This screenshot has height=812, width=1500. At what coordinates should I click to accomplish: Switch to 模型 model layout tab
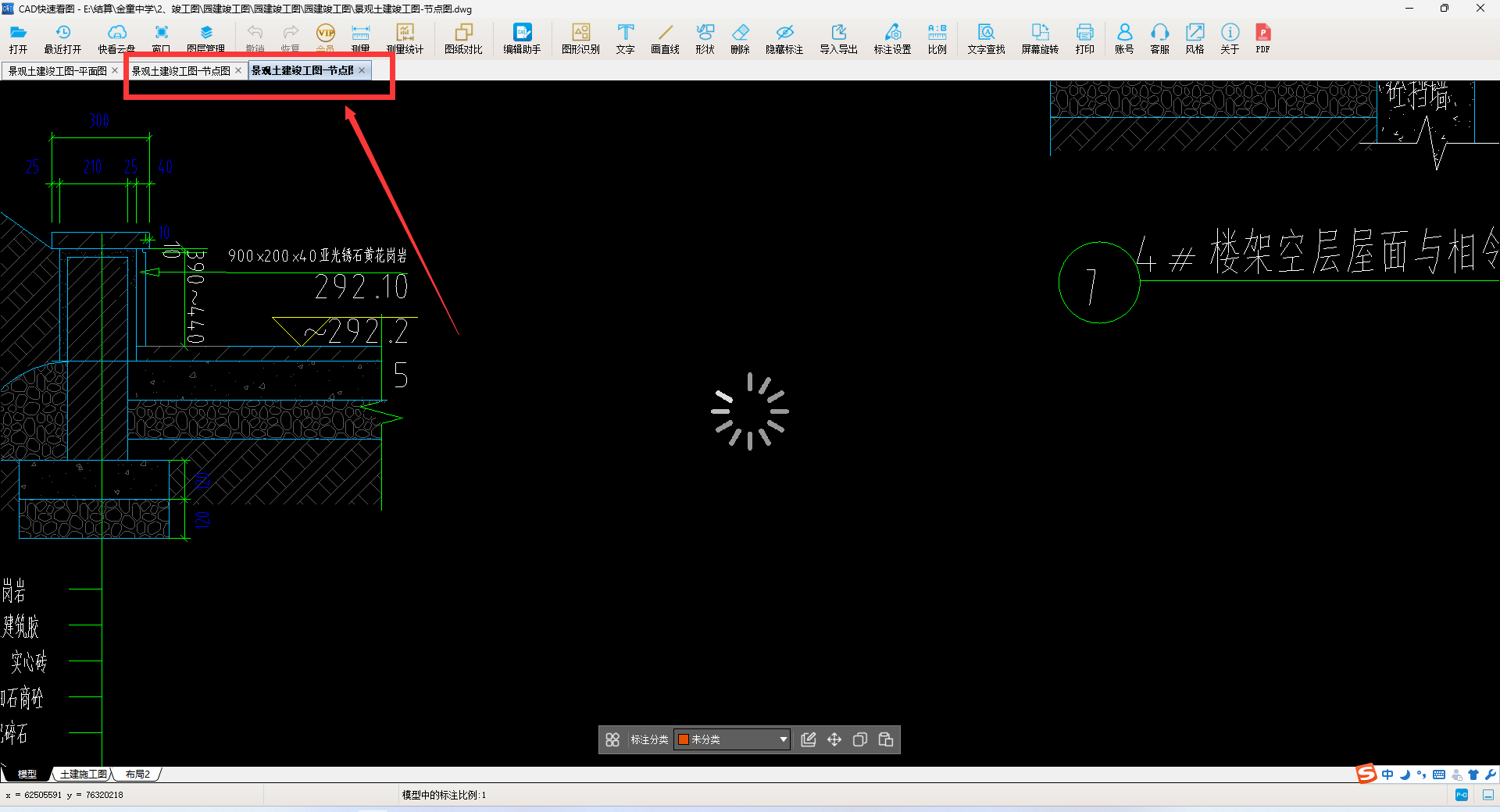click(x=27, y=775)
